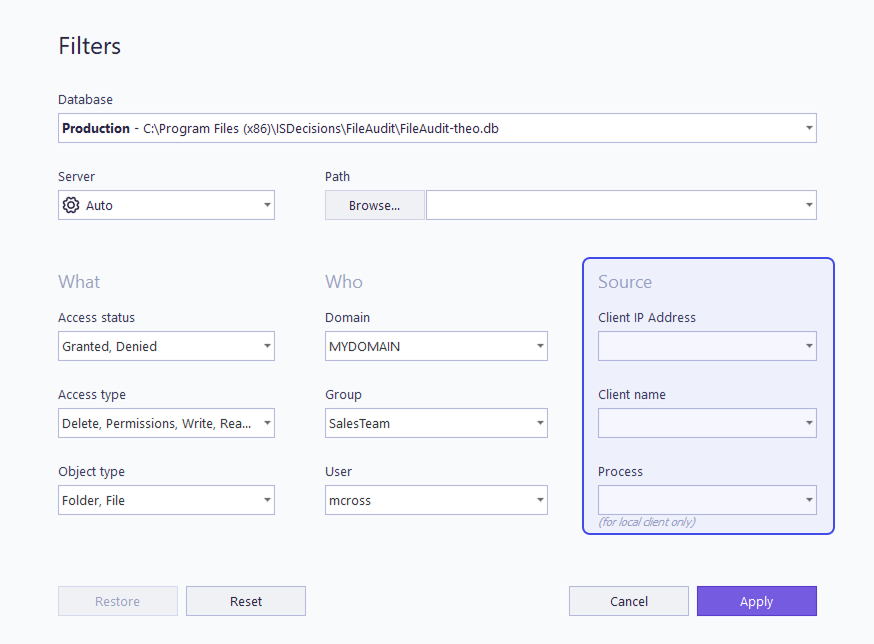Image resolution: width=874 pixels, height=644 pixels.
Task: Click the Filters heading text
Action: [x=90, y=46]
